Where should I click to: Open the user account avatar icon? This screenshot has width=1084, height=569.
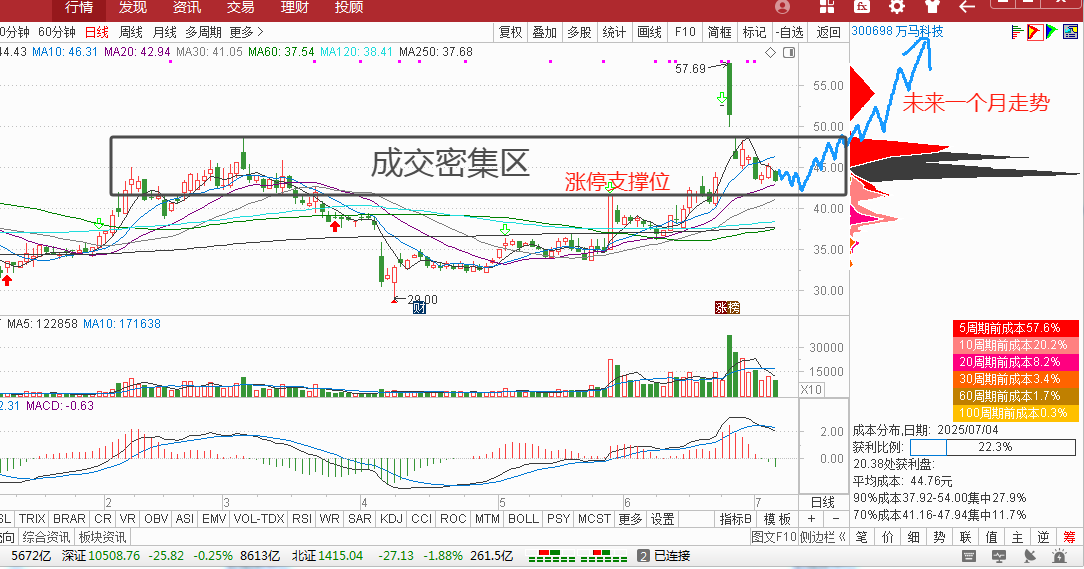point(782,7)
